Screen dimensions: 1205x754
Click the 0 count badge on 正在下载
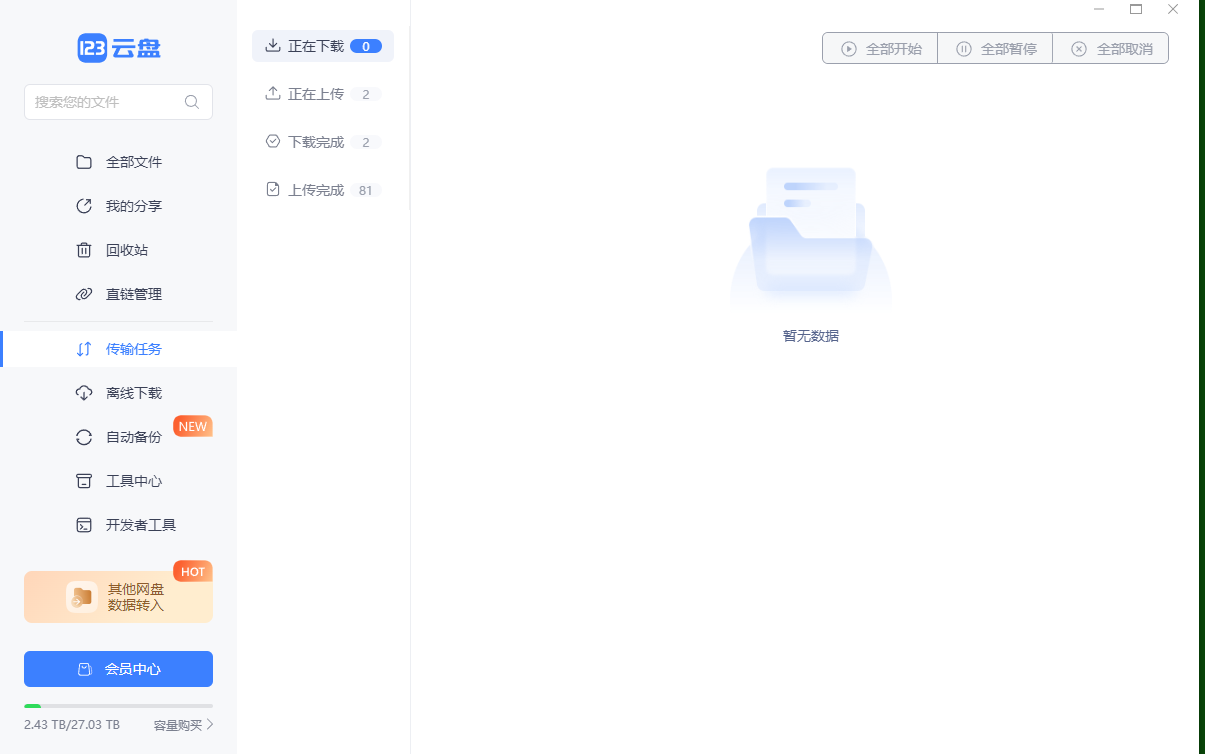366,46
